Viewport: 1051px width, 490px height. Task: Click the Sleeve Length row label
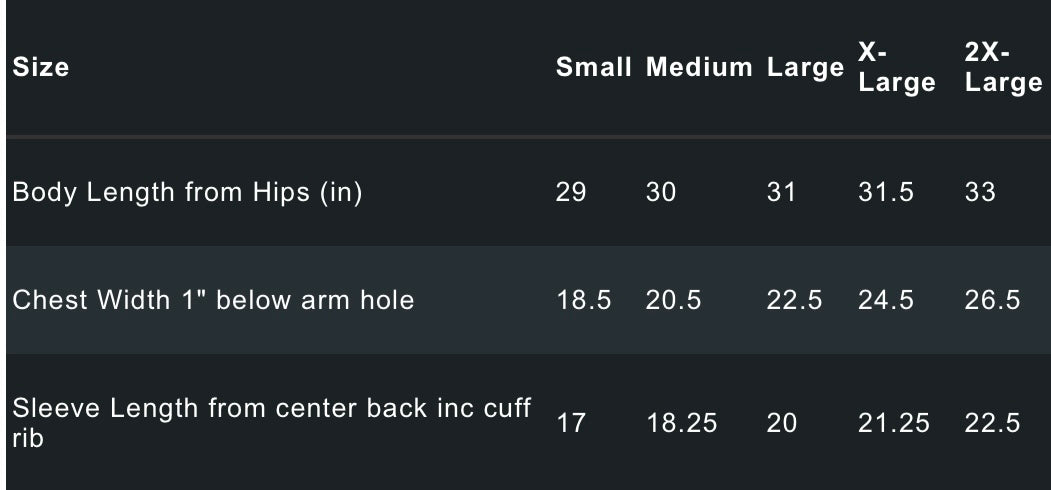(271, 422)
